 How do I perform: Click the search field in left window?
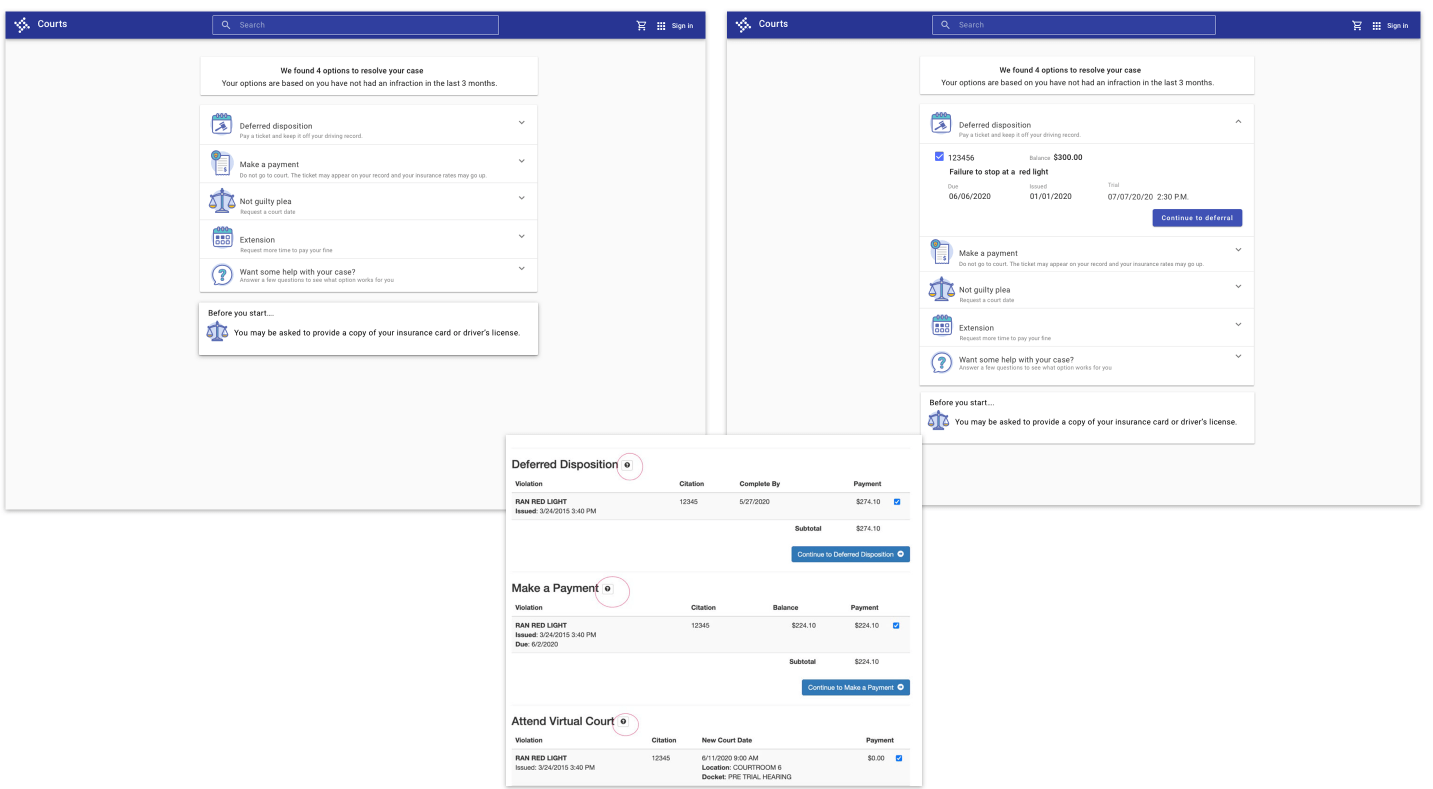[x=355, y=25]
